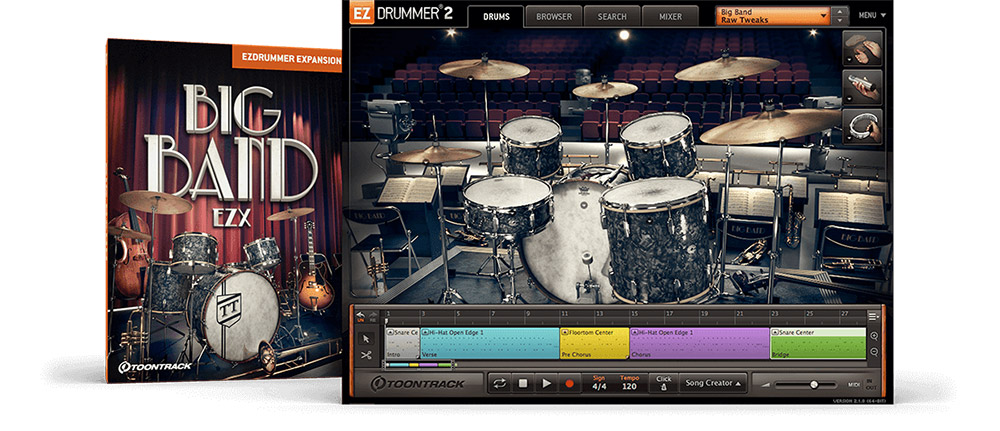
Task: Expand the Bridge Snare Center menu arrow
Action: [776, 332]
